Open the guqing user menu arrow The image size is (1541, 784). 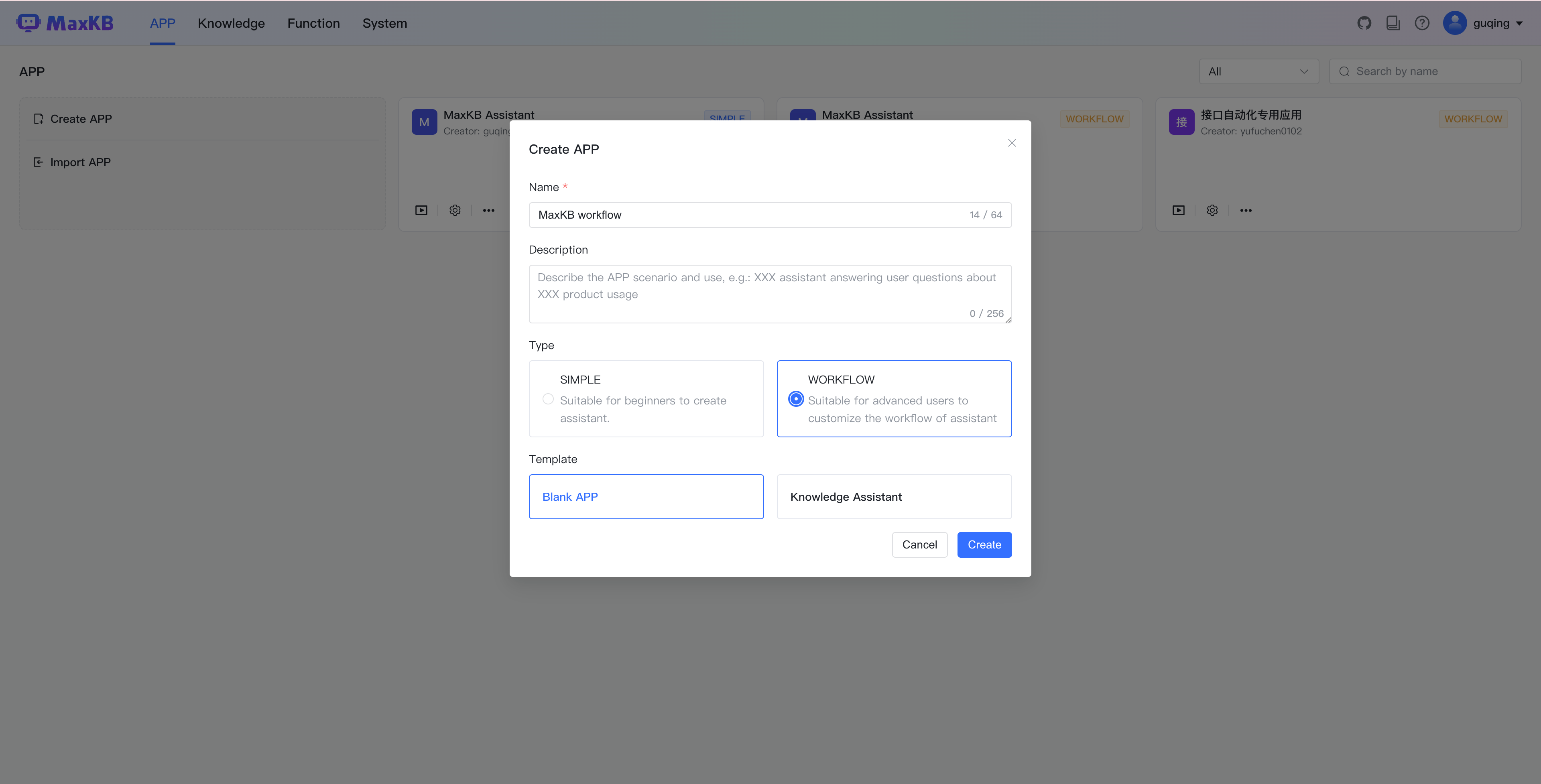click(x=1519, y=23)
